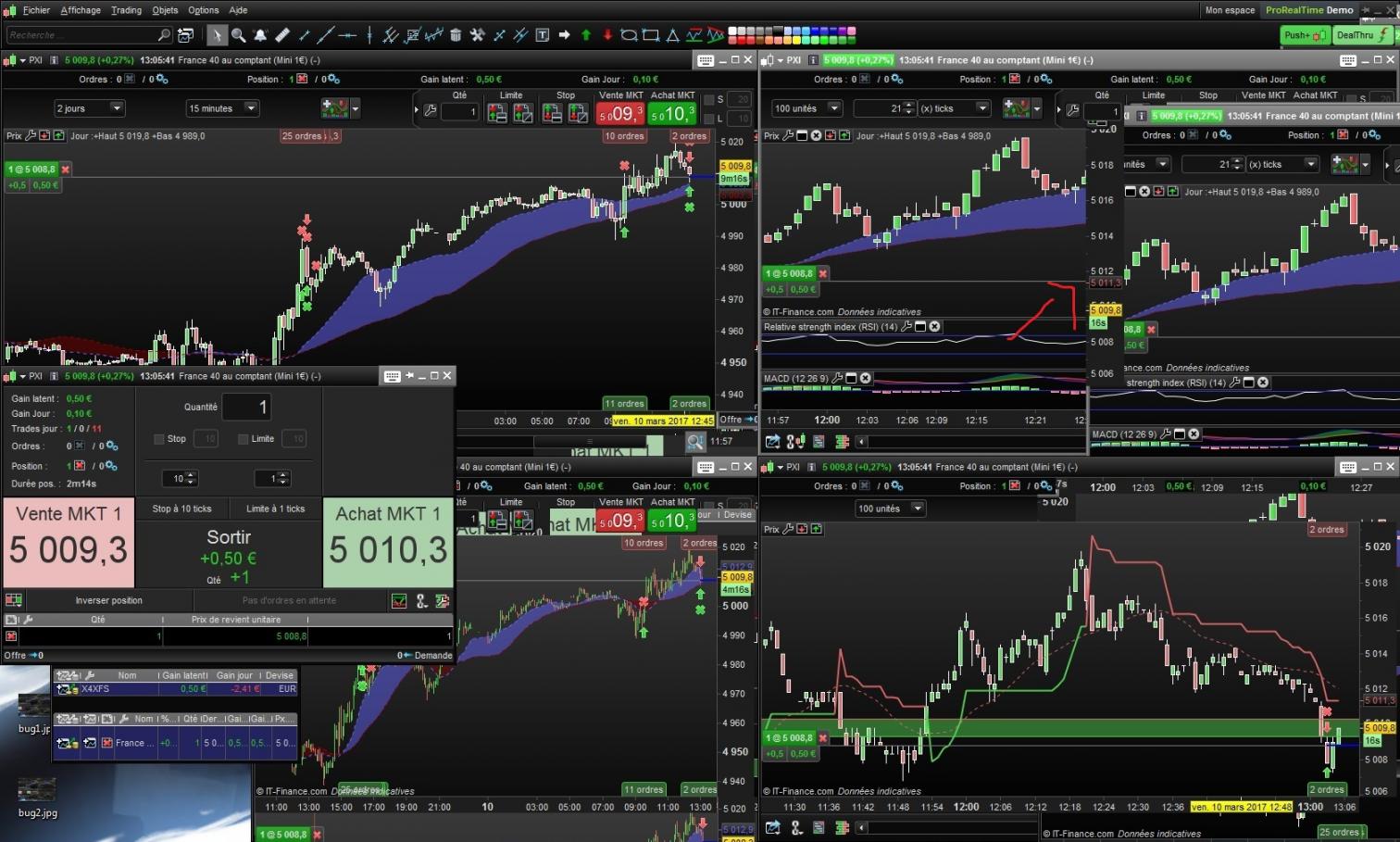The width and height of the screenshot is (1400, 842).
Task: Select the text T annotation tool
Action: pos(543,35)
